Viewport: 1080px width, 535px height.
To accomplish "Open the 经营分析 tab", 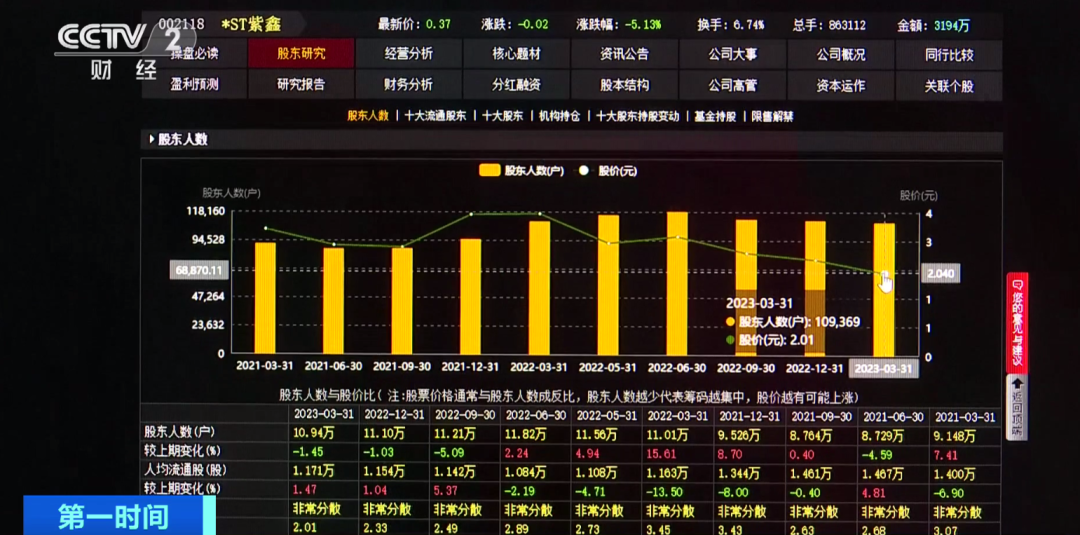I will (409, 54).
